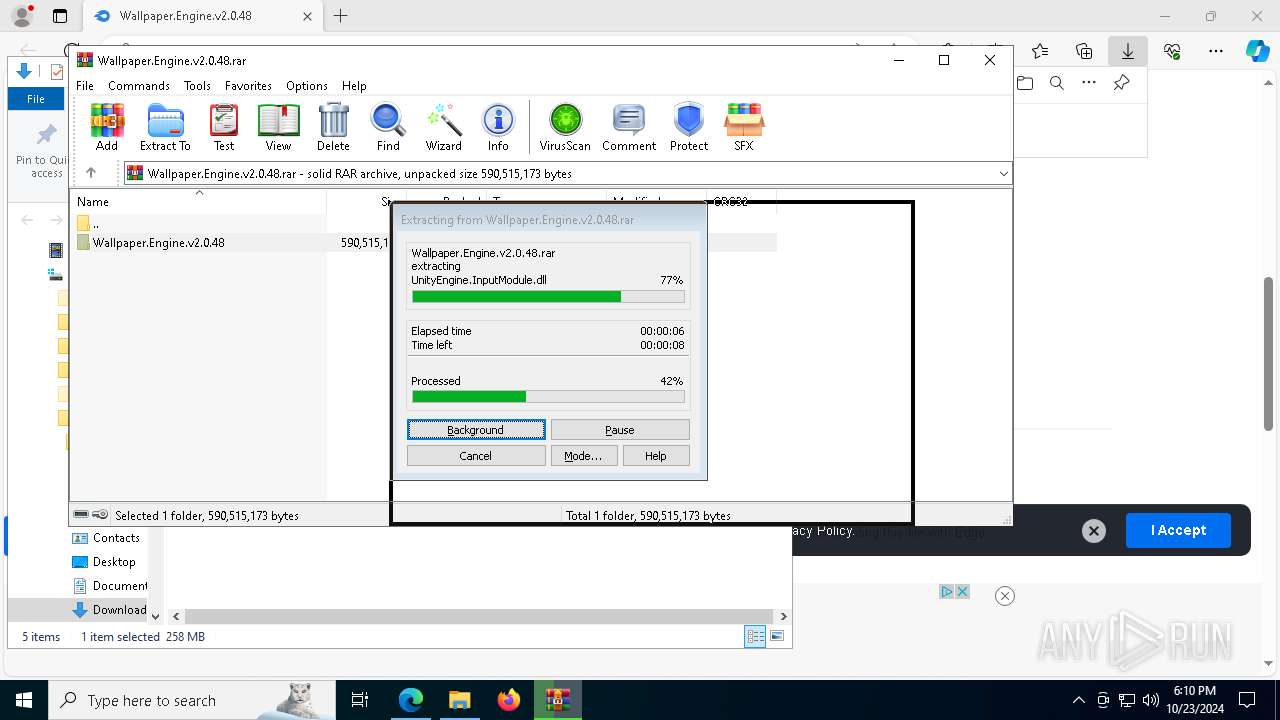Open Edge favorites star icon
Screen dimensions: 1280x720
point(1040,51)
